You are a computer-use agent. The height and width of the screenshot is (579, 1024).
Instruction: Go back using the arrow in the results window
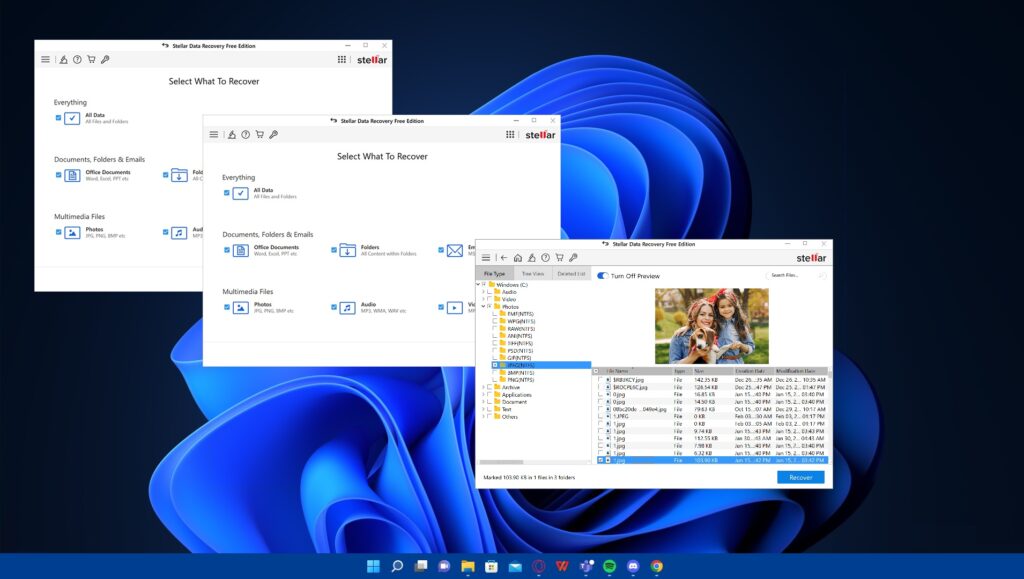tap(504, 258)
